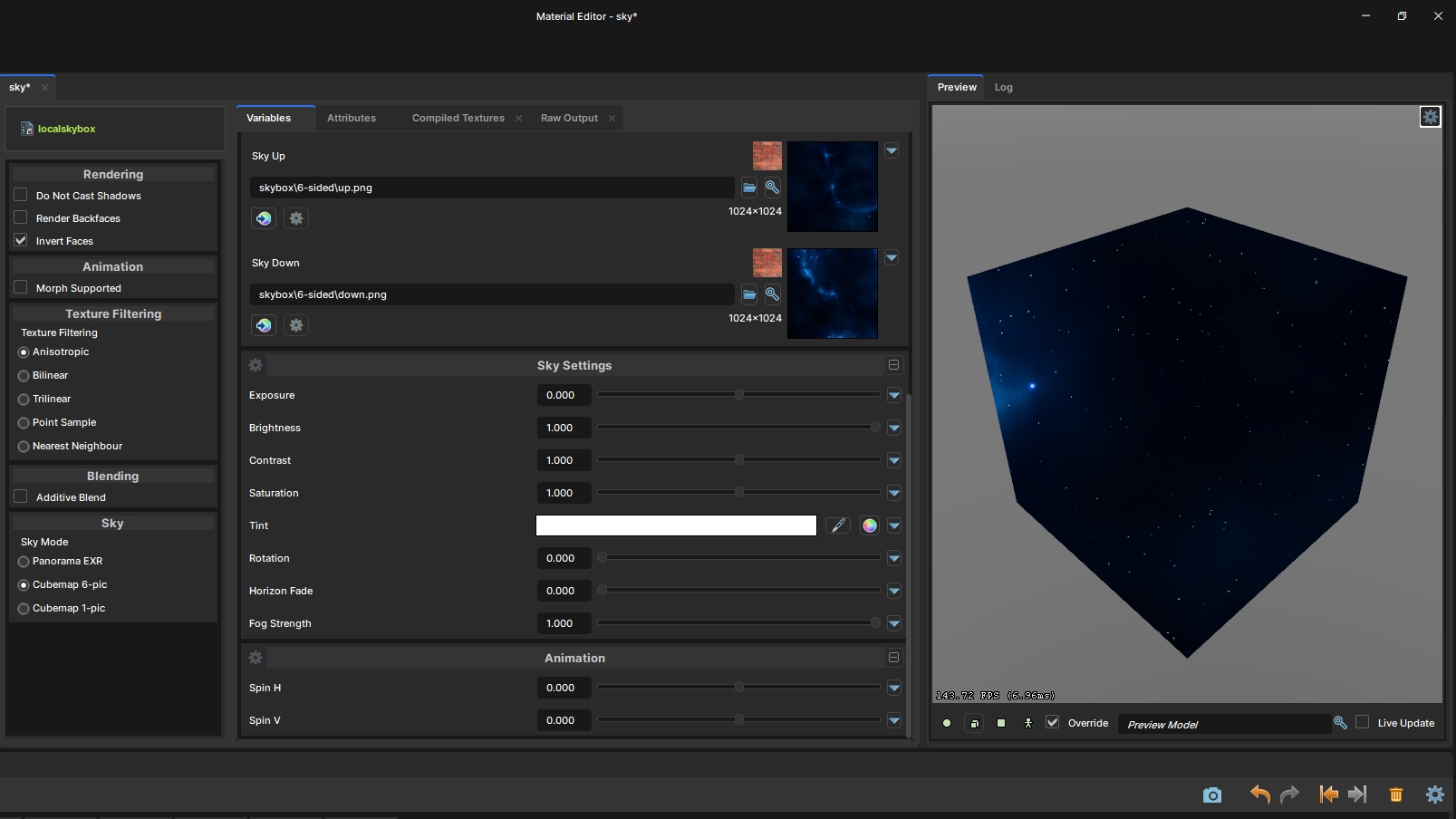Open preview settings gear in viewport corner
The image size is (1456, 819).
click(x=1430, y=117)
